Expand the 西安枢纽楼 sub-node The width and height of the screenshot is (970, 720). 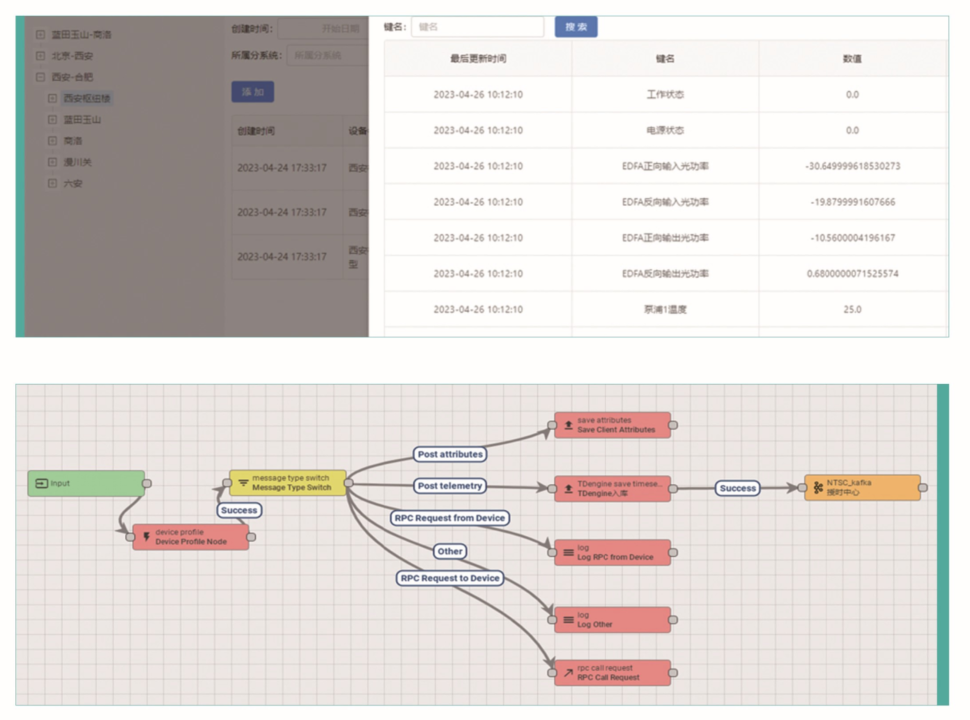[53, 98]
